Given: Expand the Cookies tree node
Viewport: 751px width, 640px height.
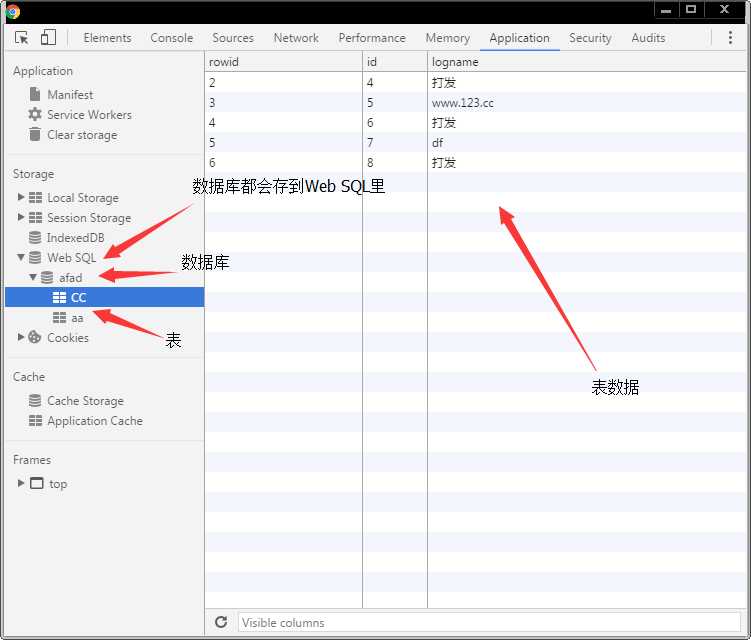Looking at the screenshot, I should click(x=21, y=337).
